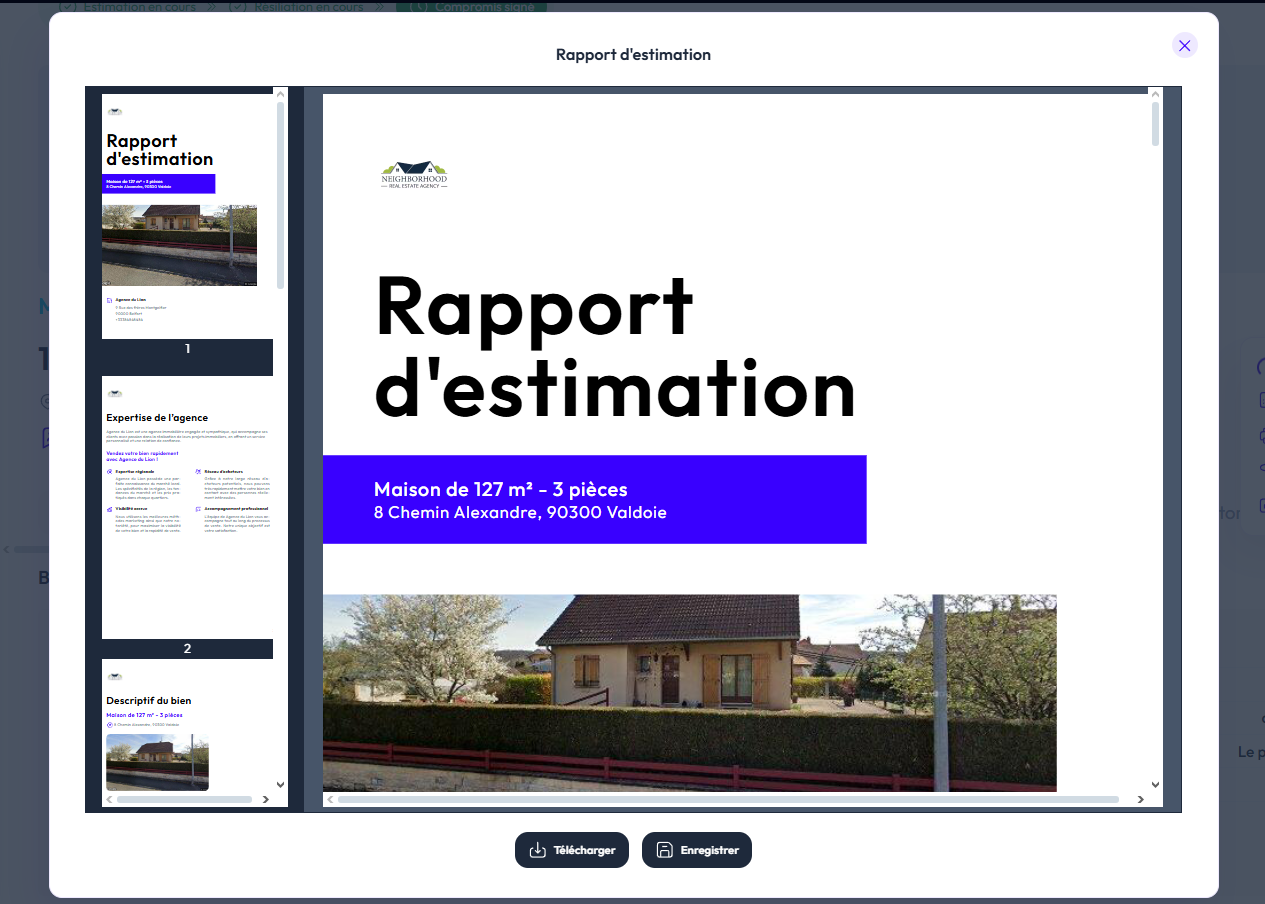Click the main preview scroll-up arrow

pos(1155,95)
